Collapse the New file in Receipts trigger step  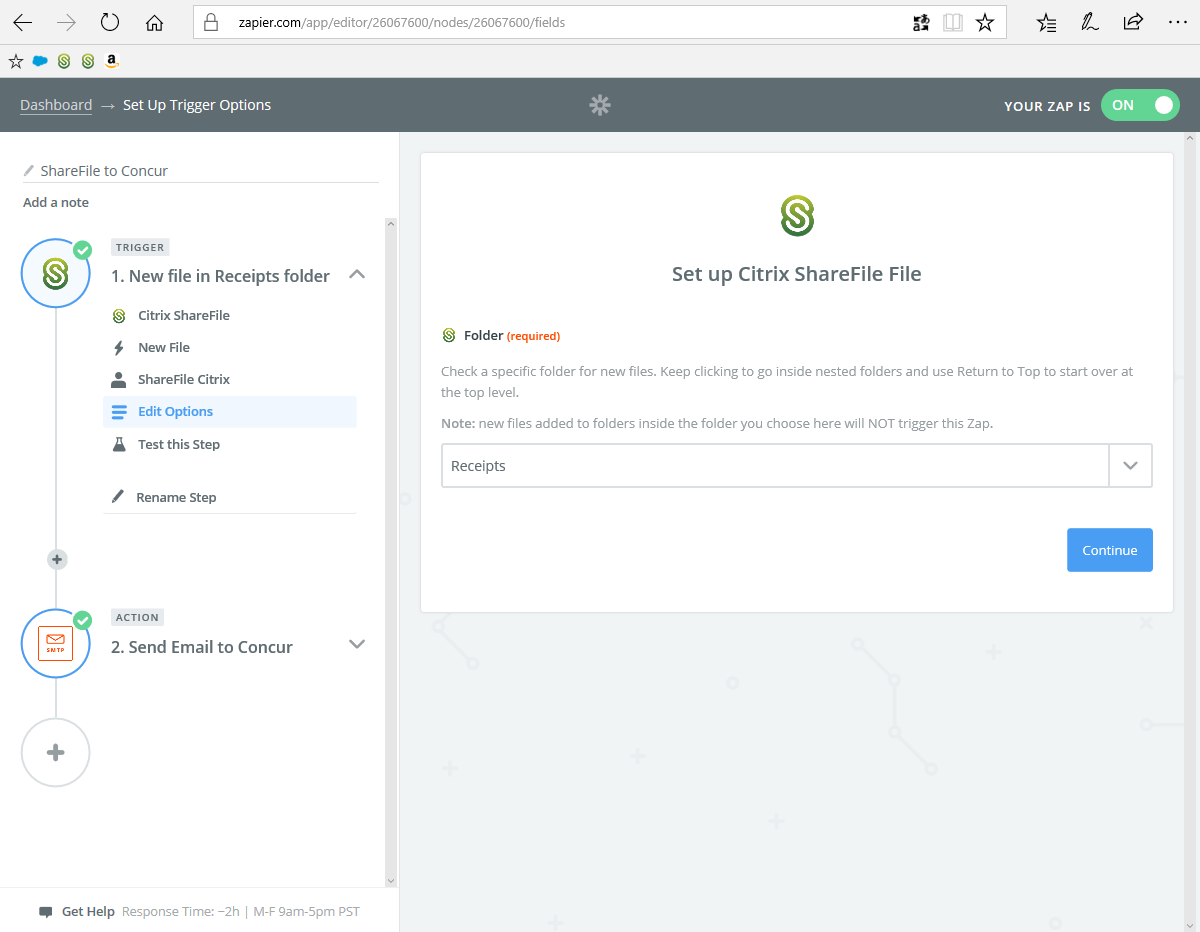click(357, 275)
